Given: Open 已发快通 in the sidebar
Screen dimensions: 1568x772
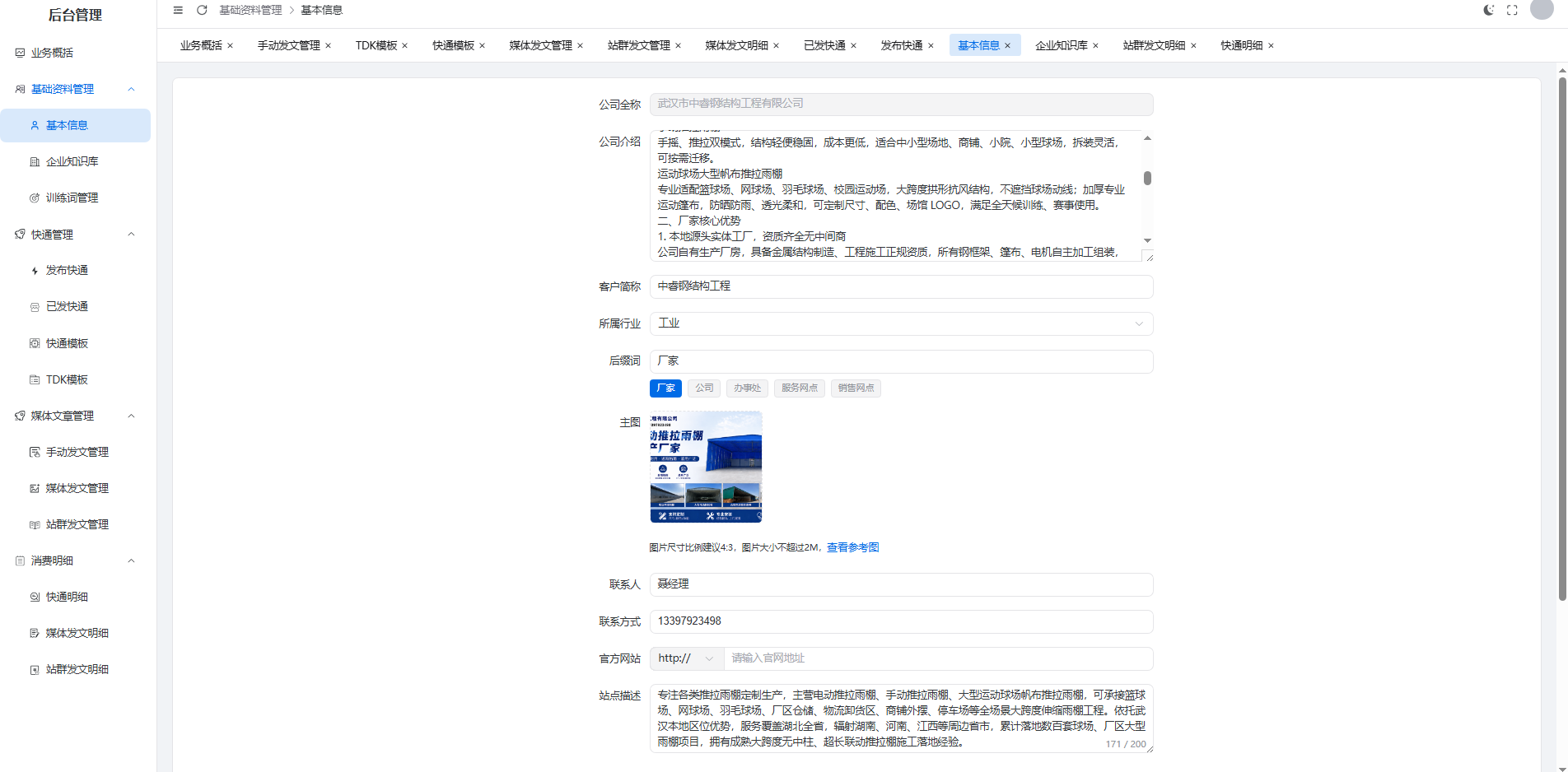Looking at the screenshot, I should 75,306.
